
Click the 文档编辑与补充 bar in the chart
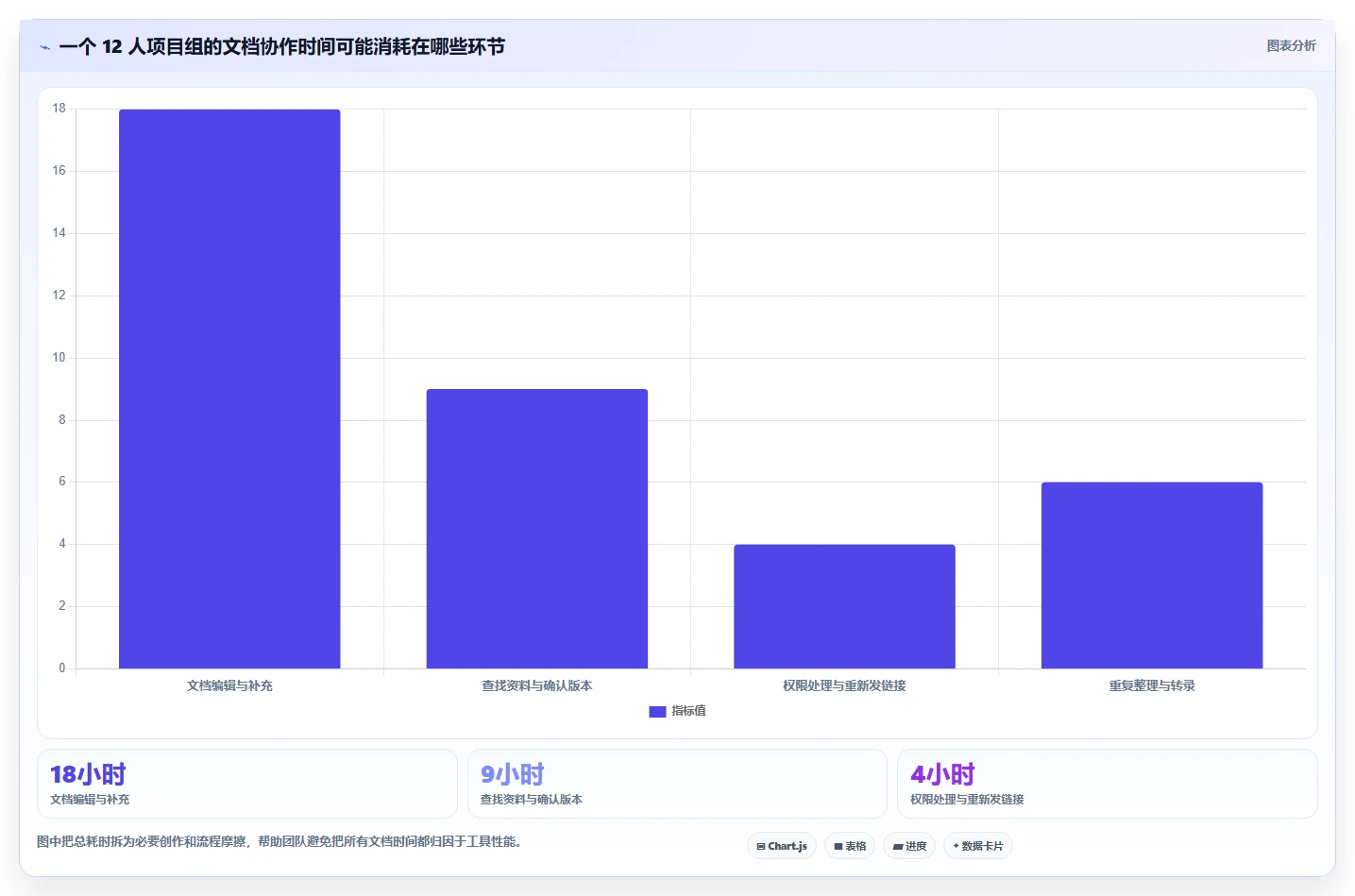point(229,389)
